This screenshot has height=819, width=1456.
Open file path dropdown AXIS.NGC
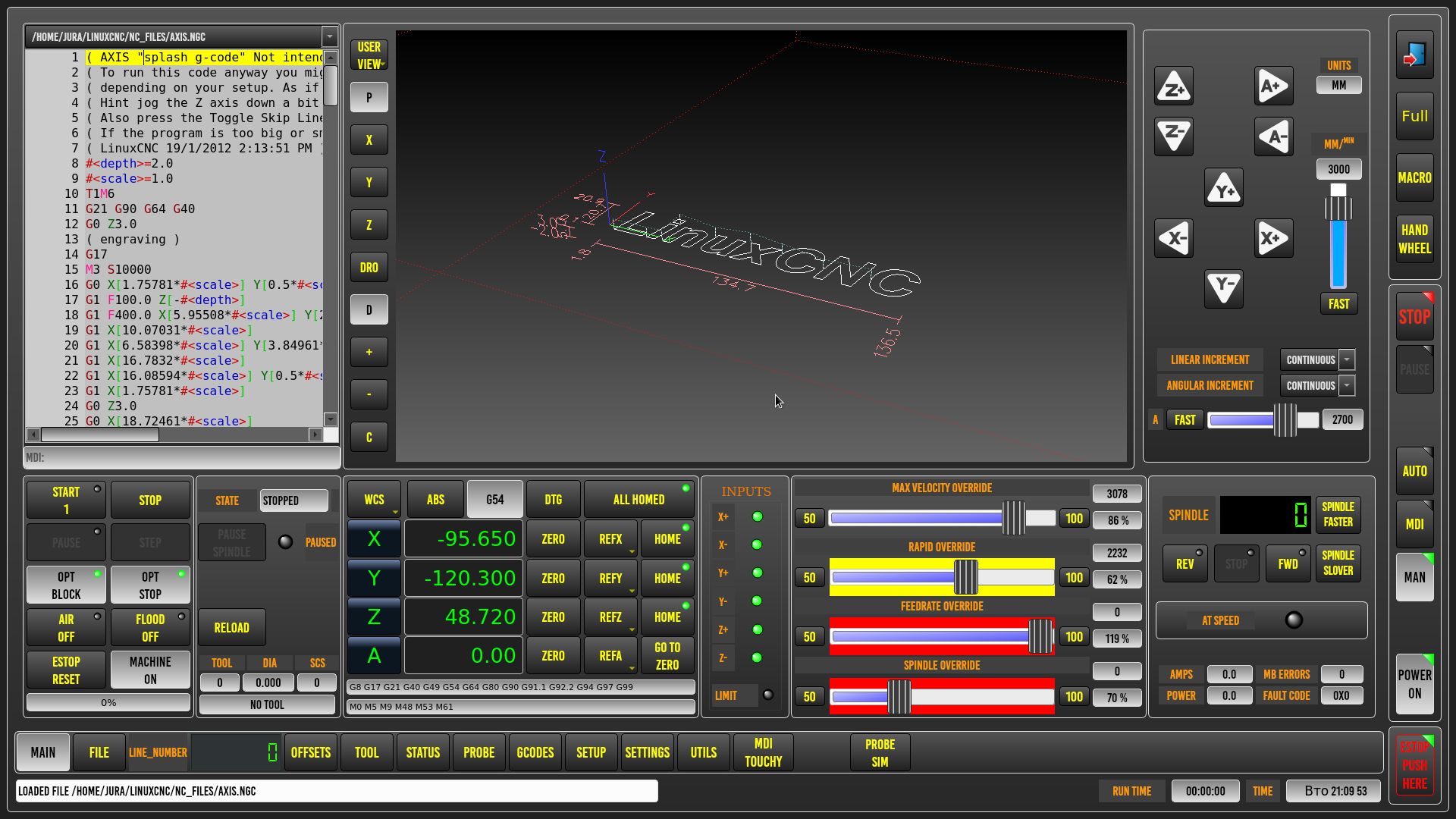[329, 36]
